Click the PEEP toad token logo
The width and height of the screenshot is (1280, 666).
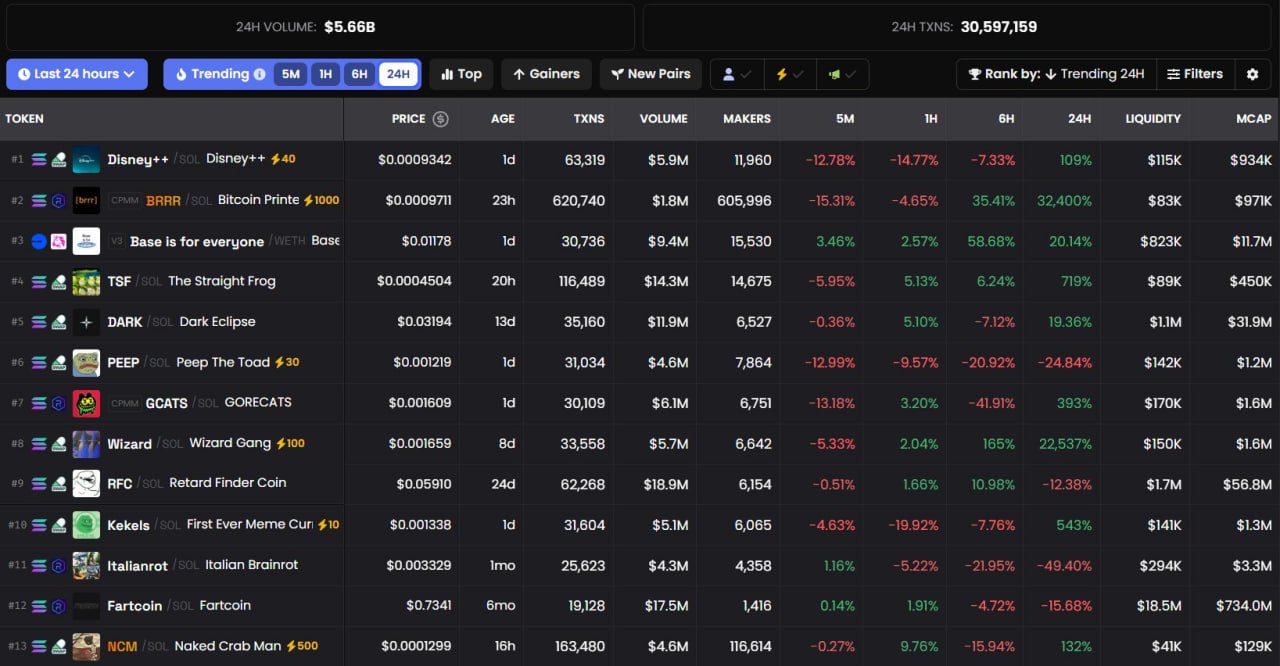coord(86,363)
